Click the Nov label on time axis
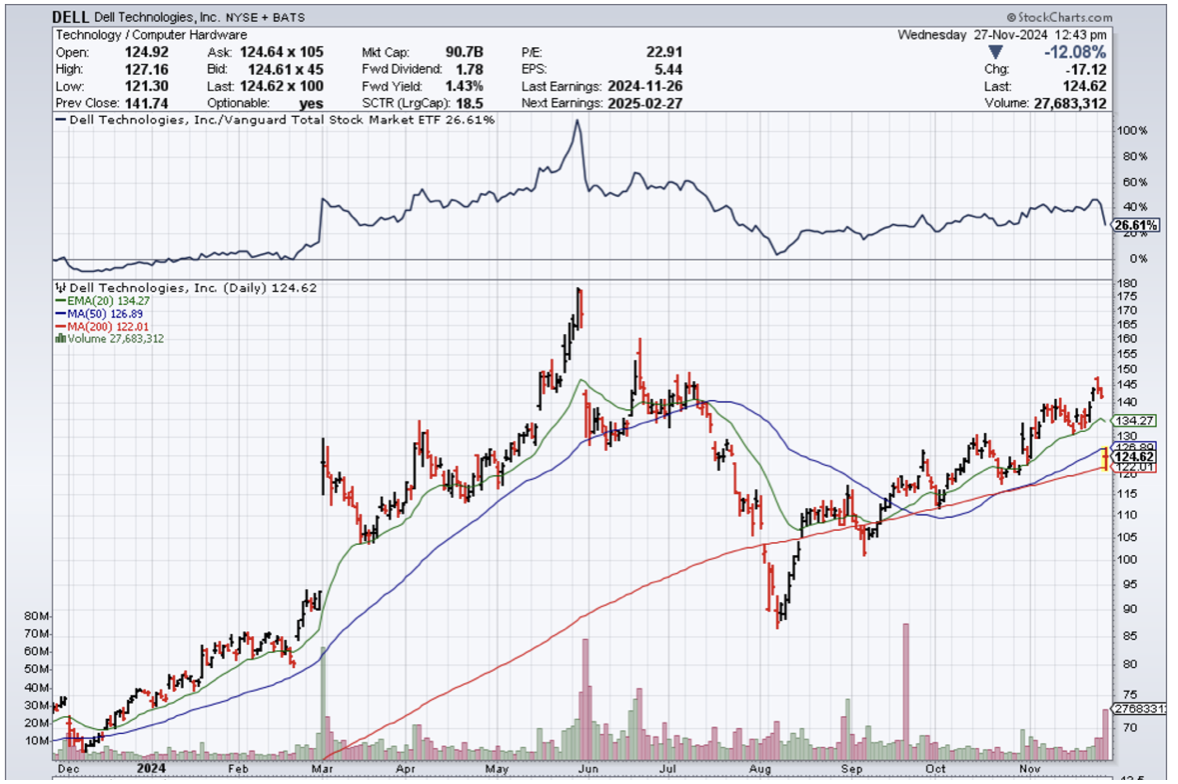Image resolution: width=1178 pixels, height=784 pixels. [x=1030, y=769]
